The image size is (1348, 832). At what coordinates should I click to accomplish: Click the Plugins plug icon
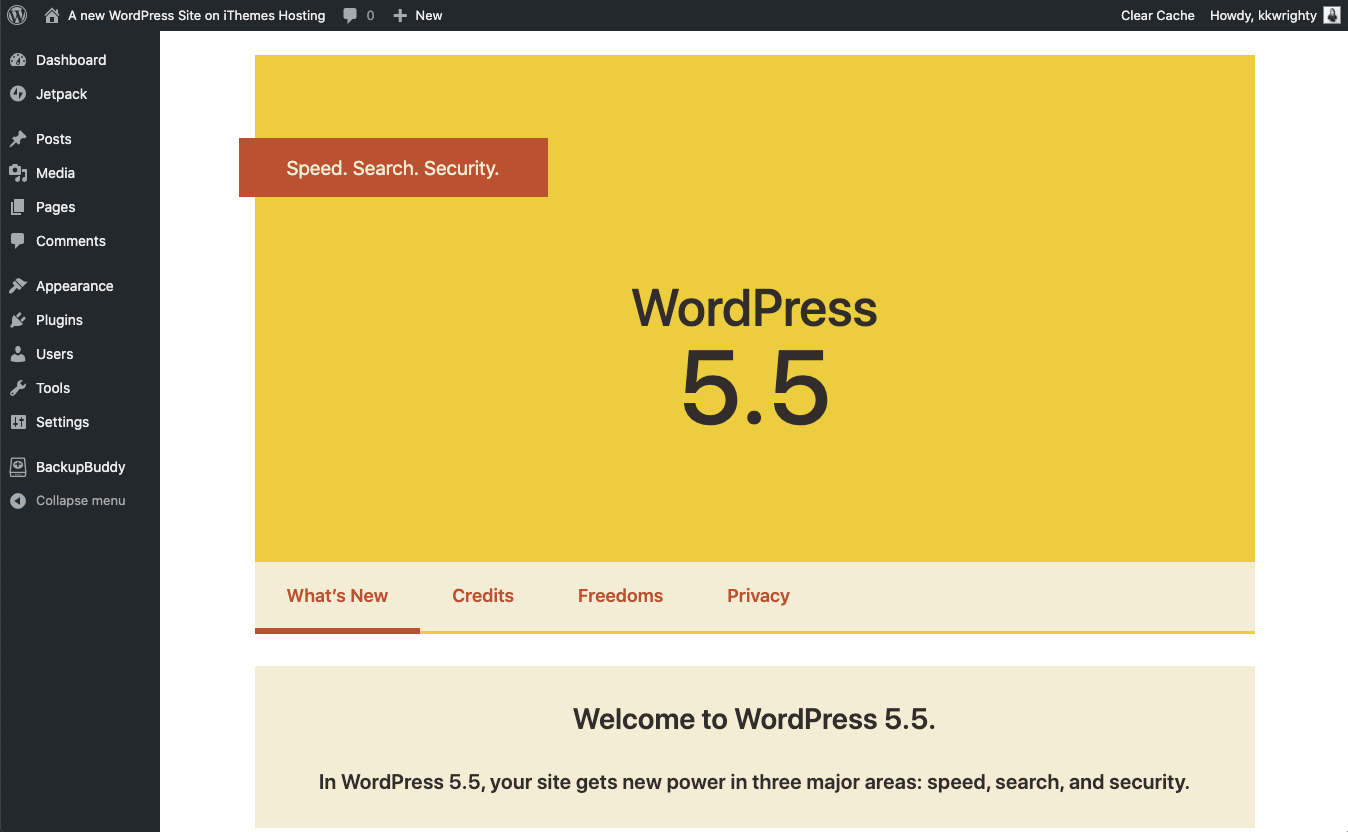click(x=18, y=320)
